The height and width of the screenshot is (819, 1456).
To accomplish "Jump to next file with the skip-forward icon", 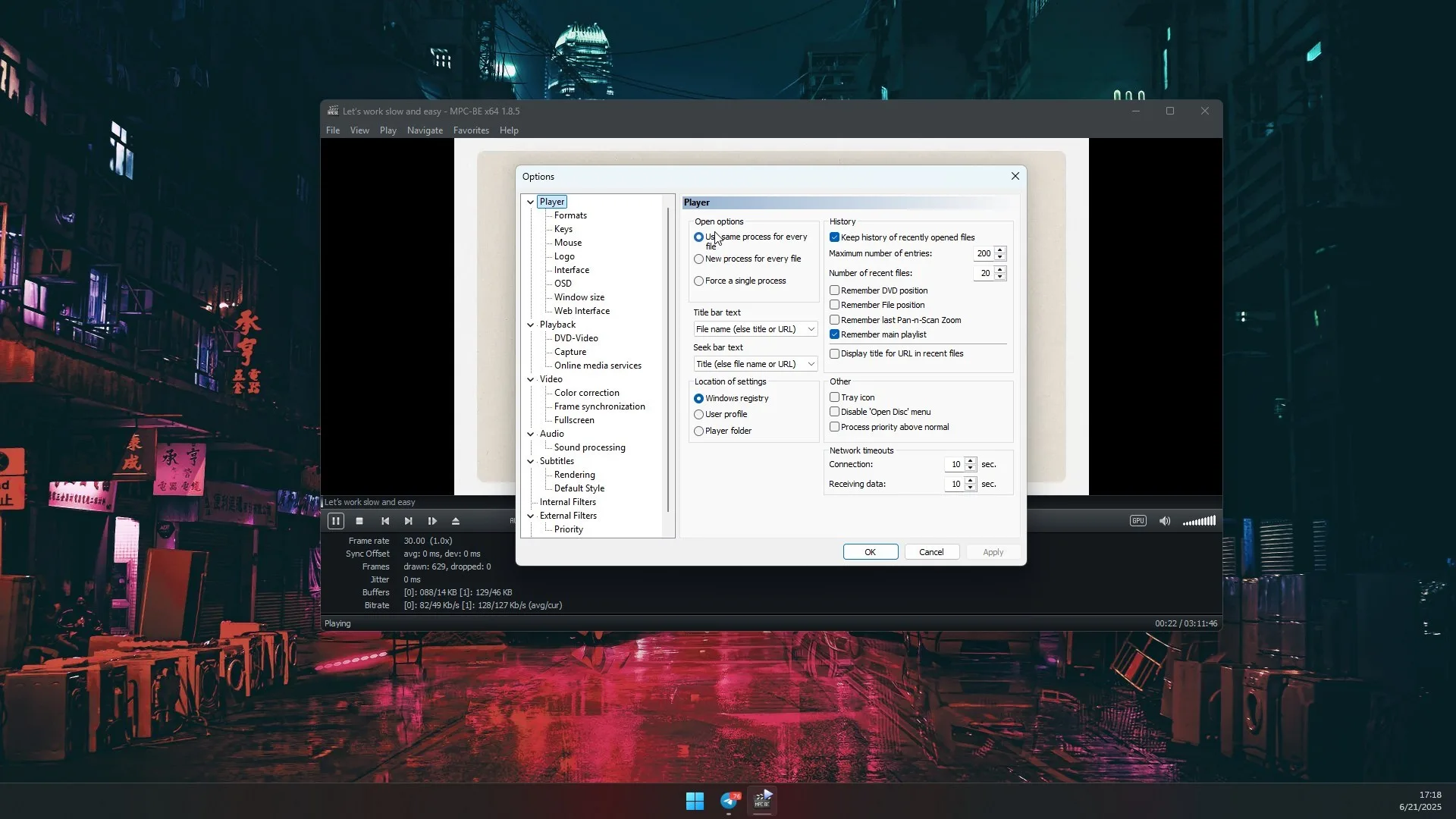I will (408, 521).
